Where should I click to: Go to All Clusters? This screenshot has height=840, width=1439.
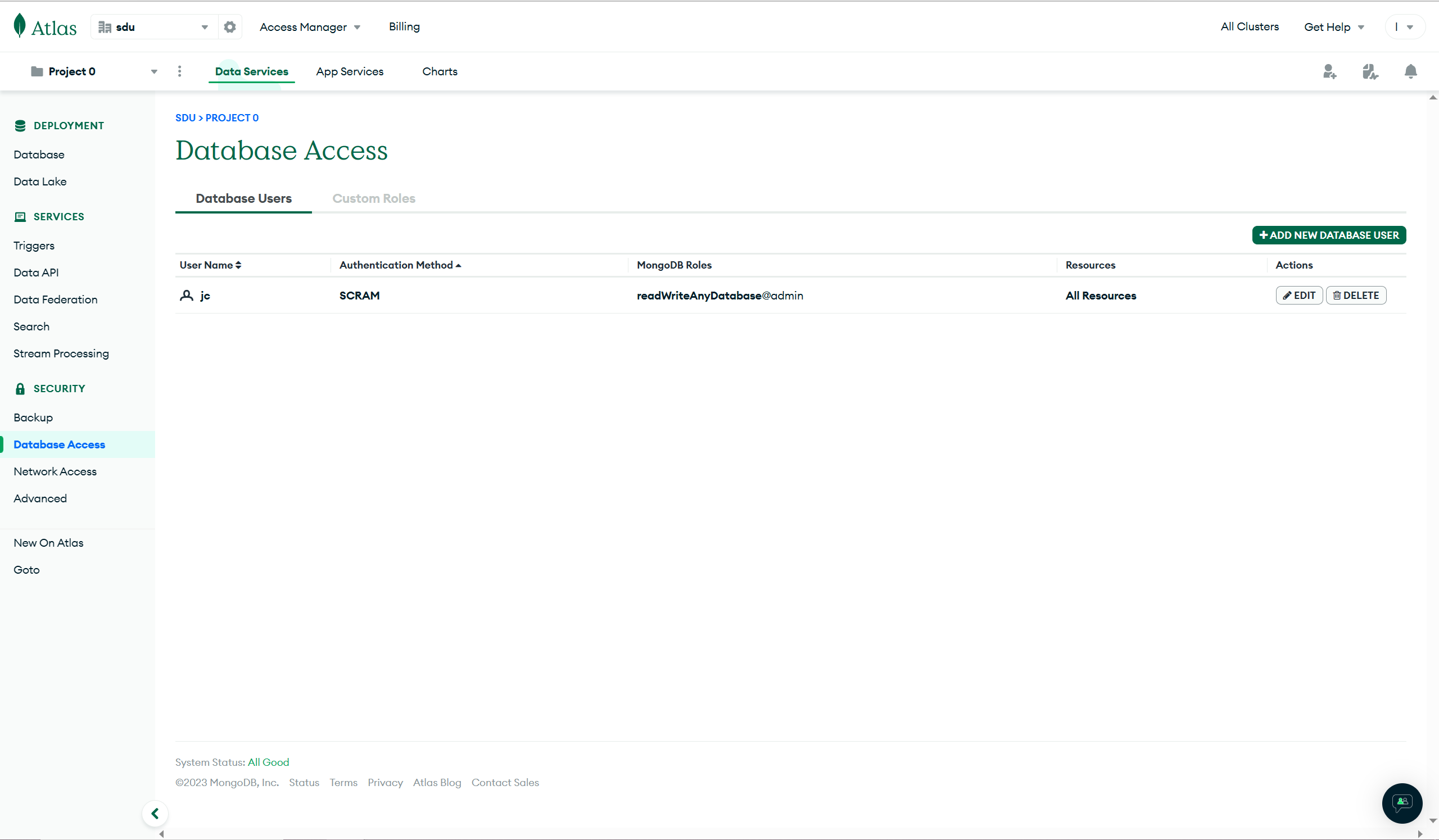click(1250, 26)
